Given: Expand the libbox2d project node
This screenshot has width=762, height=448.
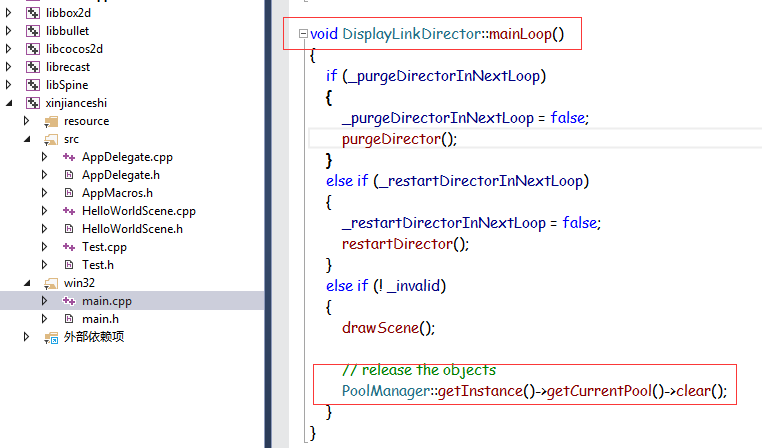Looking at the screenshot, I should 8,13.
